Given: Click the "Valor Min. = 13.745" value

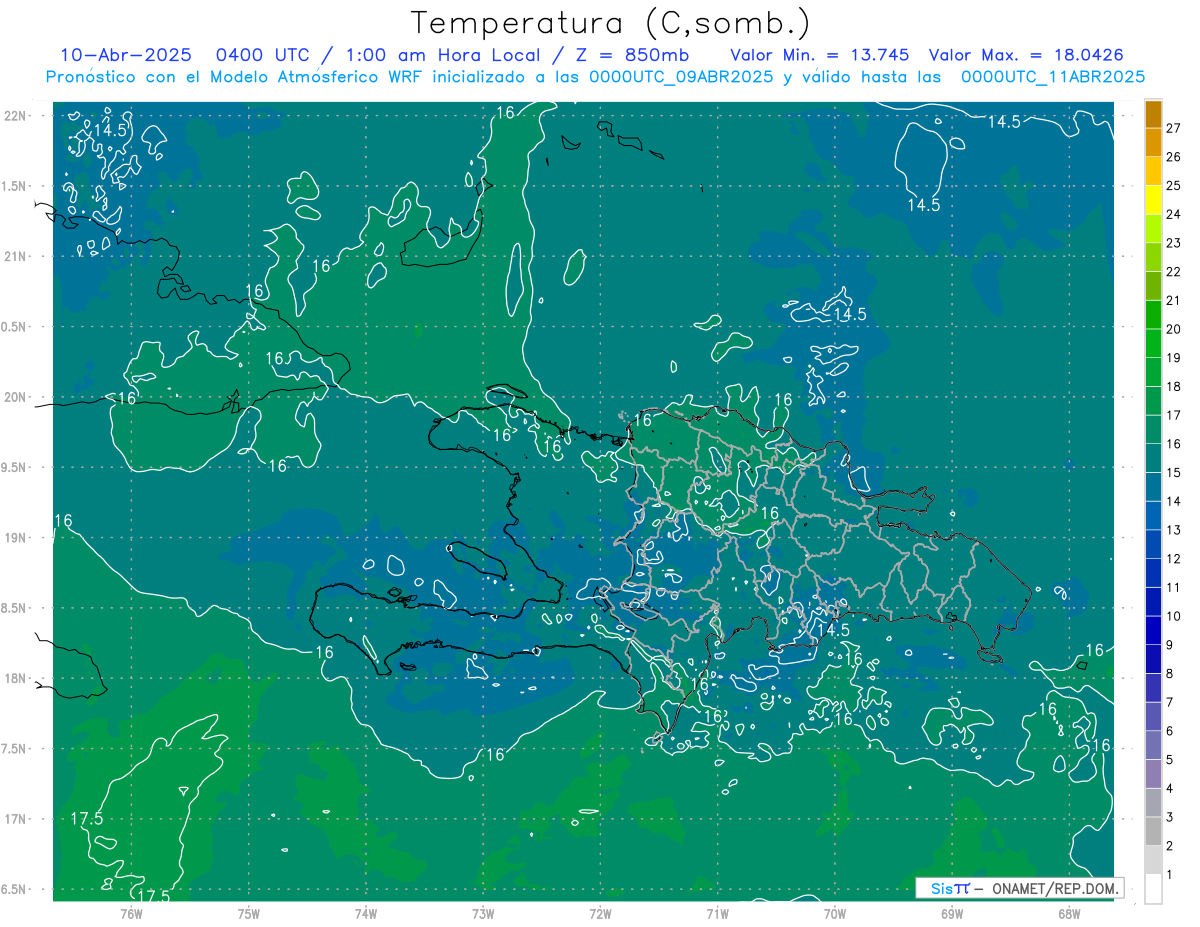Looking at the screenshot, I should [819, 55].
